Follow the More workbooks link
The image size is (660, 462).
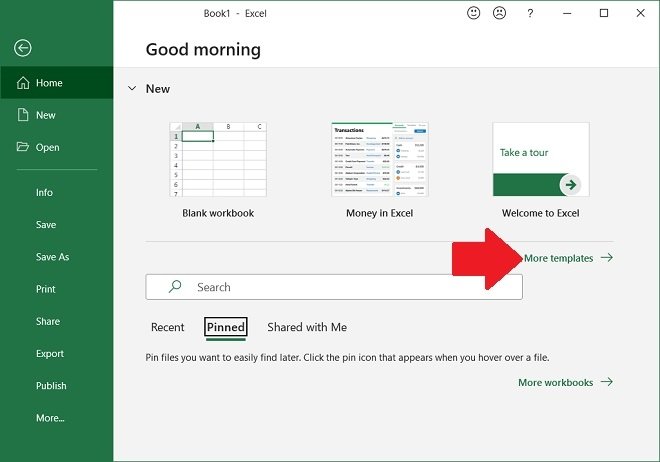pos(565,382)
